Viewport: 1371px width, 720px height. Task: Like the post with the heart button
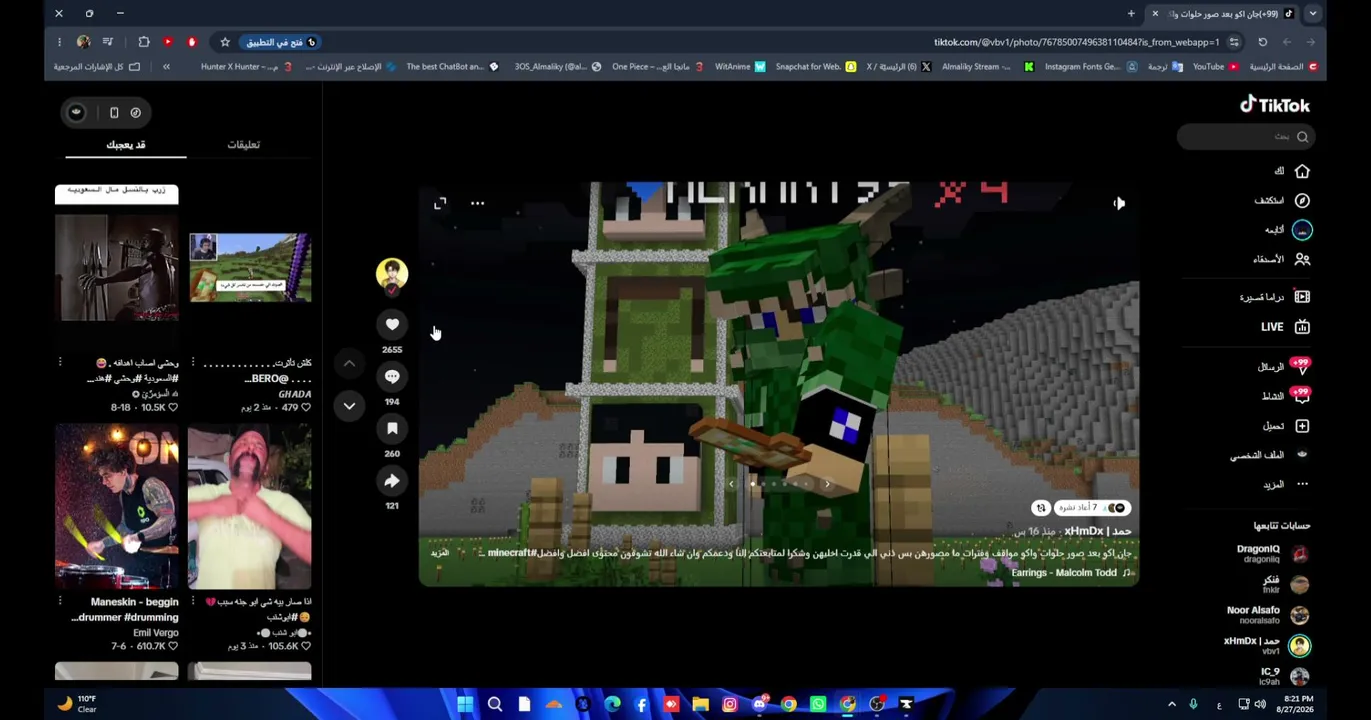pos(392,324)
